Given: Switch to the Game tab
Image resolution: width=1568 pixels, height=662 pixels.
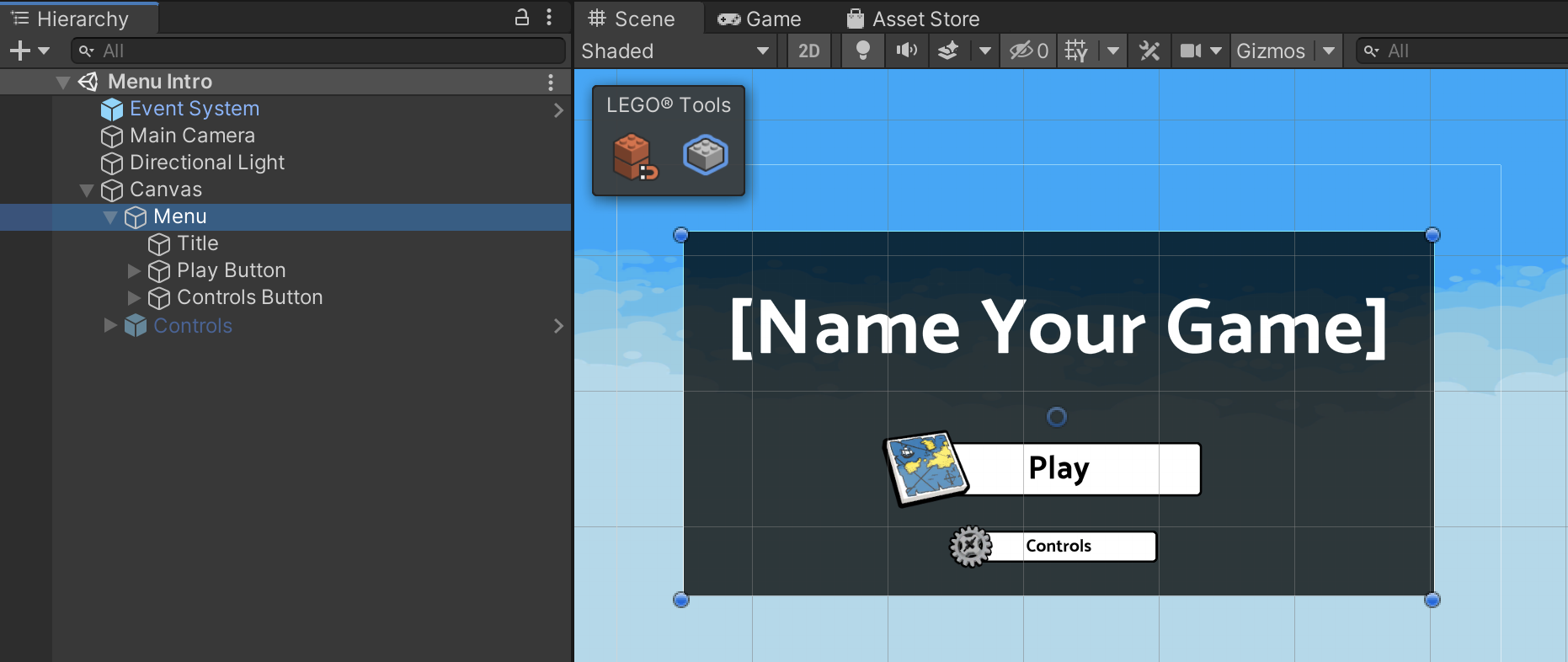Looking at the screenshot, I should pos(760,19).
